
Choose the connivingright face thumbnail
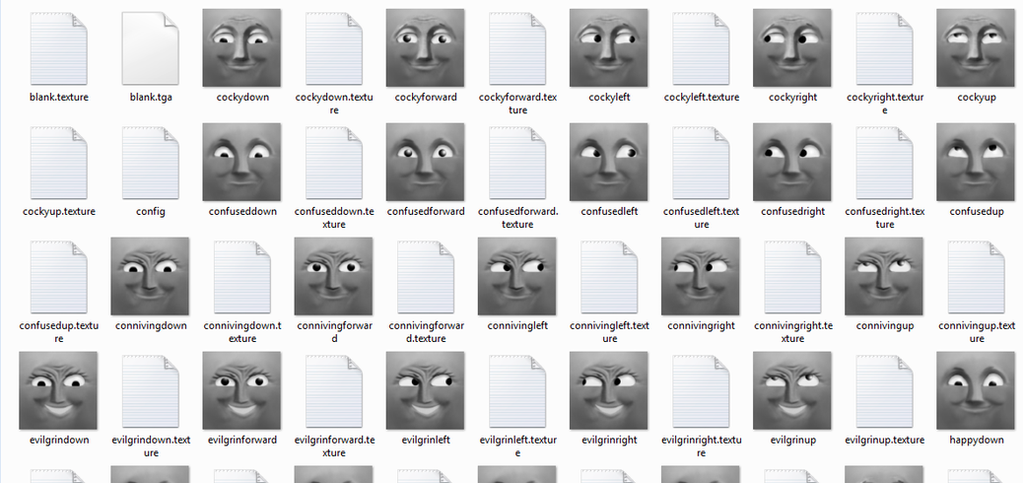click(x=700, y=276)
